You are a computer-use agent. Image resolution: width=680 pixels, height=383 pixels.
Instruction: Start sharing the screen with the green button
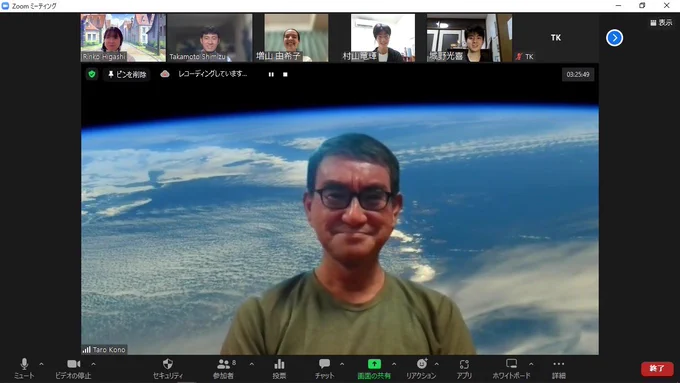coord(374,369)
